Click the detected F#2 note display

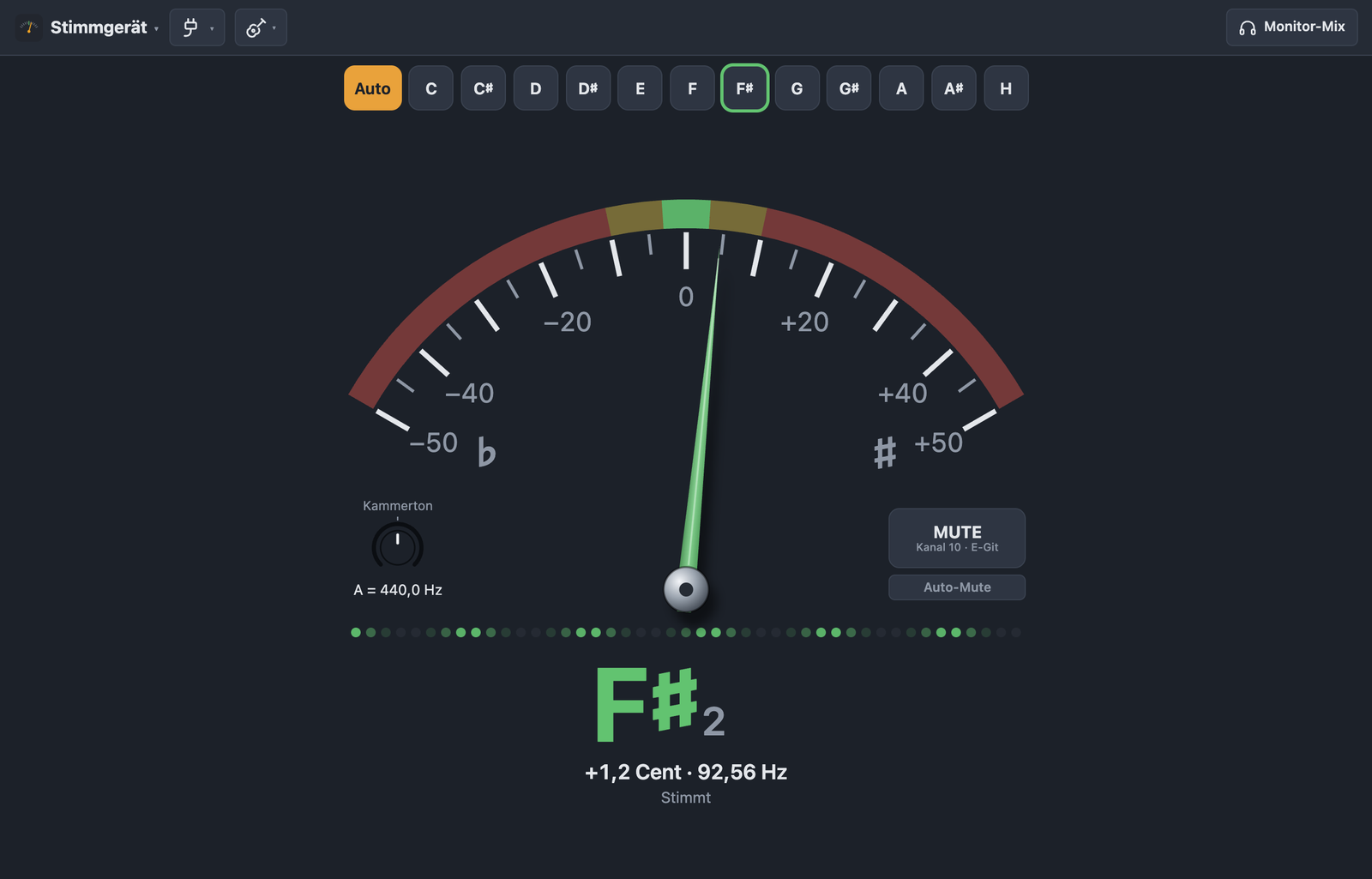(x=660, y=704)
